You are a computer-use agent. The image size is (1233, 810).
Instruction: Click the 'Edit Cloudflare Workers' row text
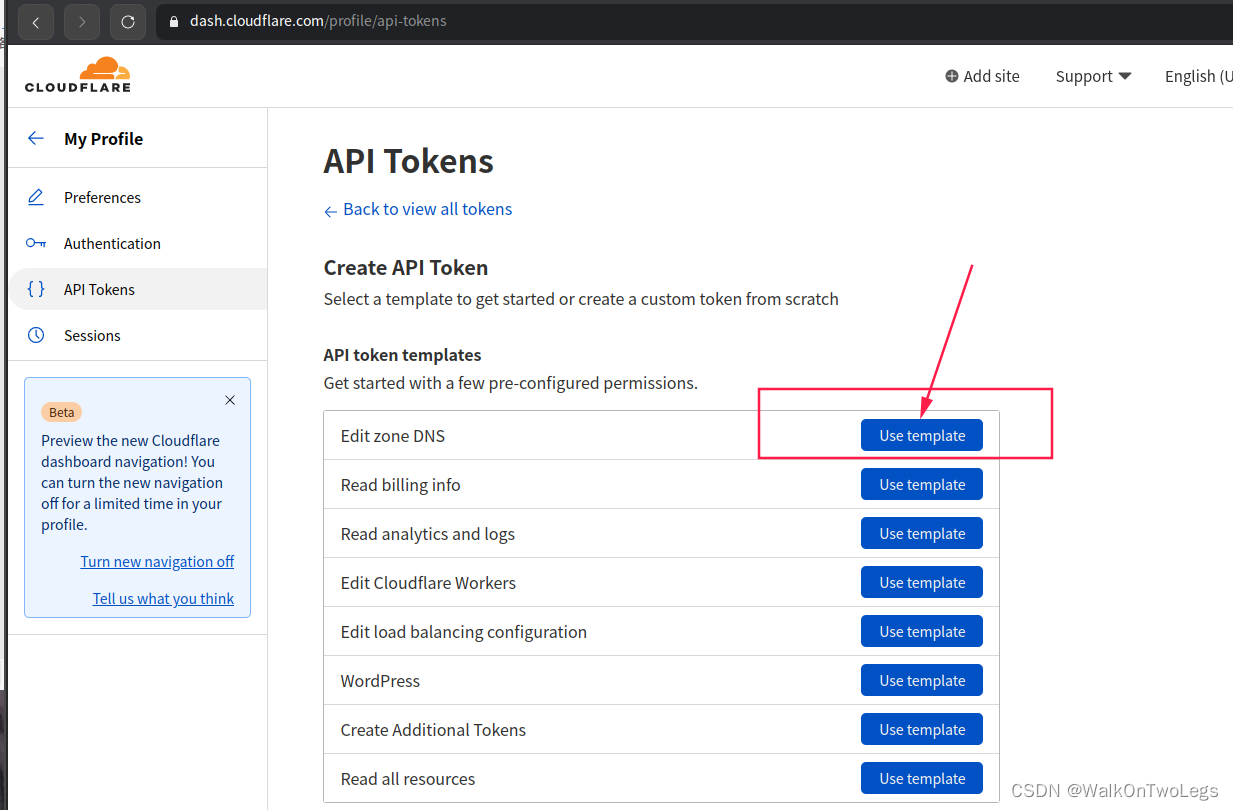tap(428, 583)
